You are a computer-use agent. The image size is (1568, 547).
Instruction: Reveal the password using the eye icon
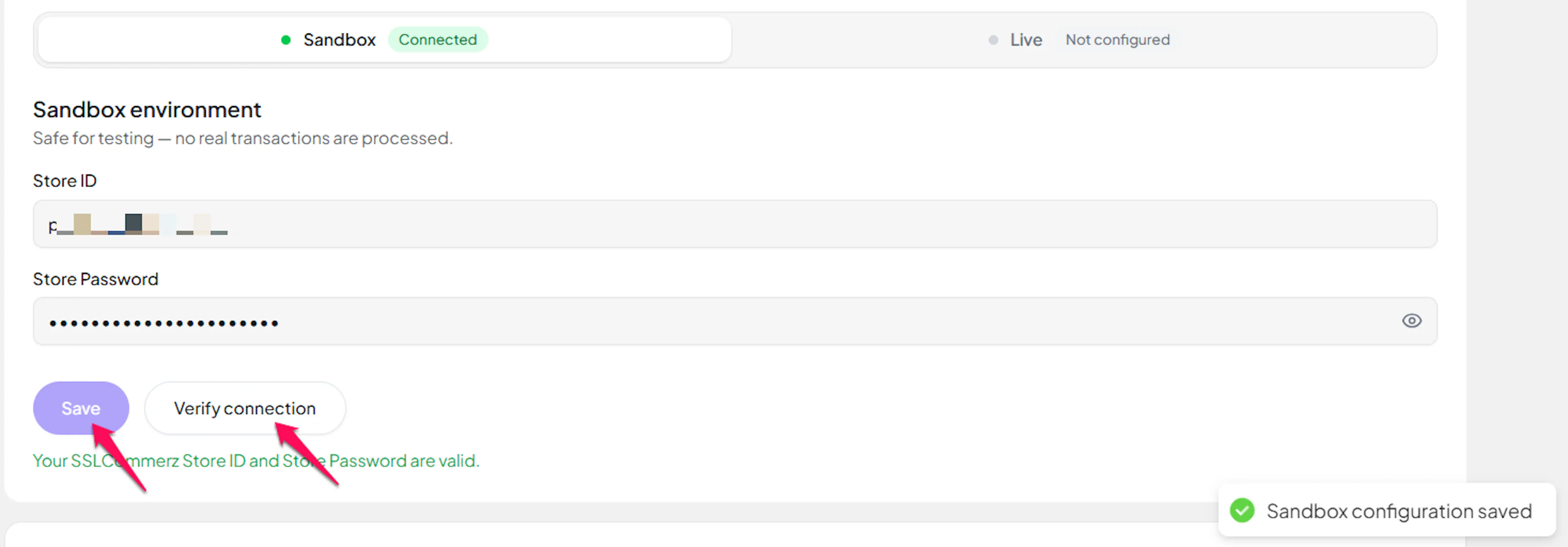click(x=1412, y=321)
